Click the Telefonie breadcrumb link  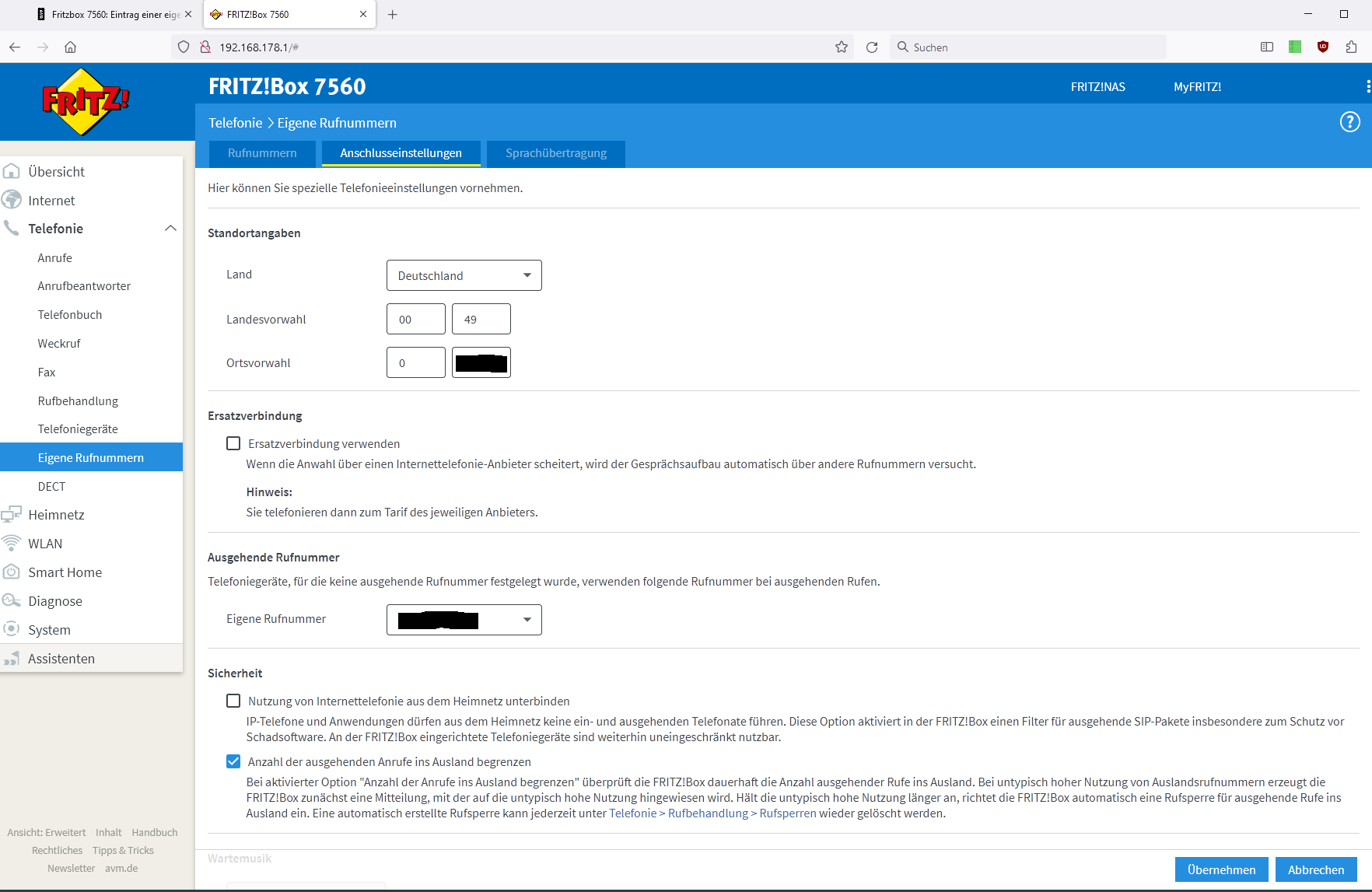[x=235, y=123]
